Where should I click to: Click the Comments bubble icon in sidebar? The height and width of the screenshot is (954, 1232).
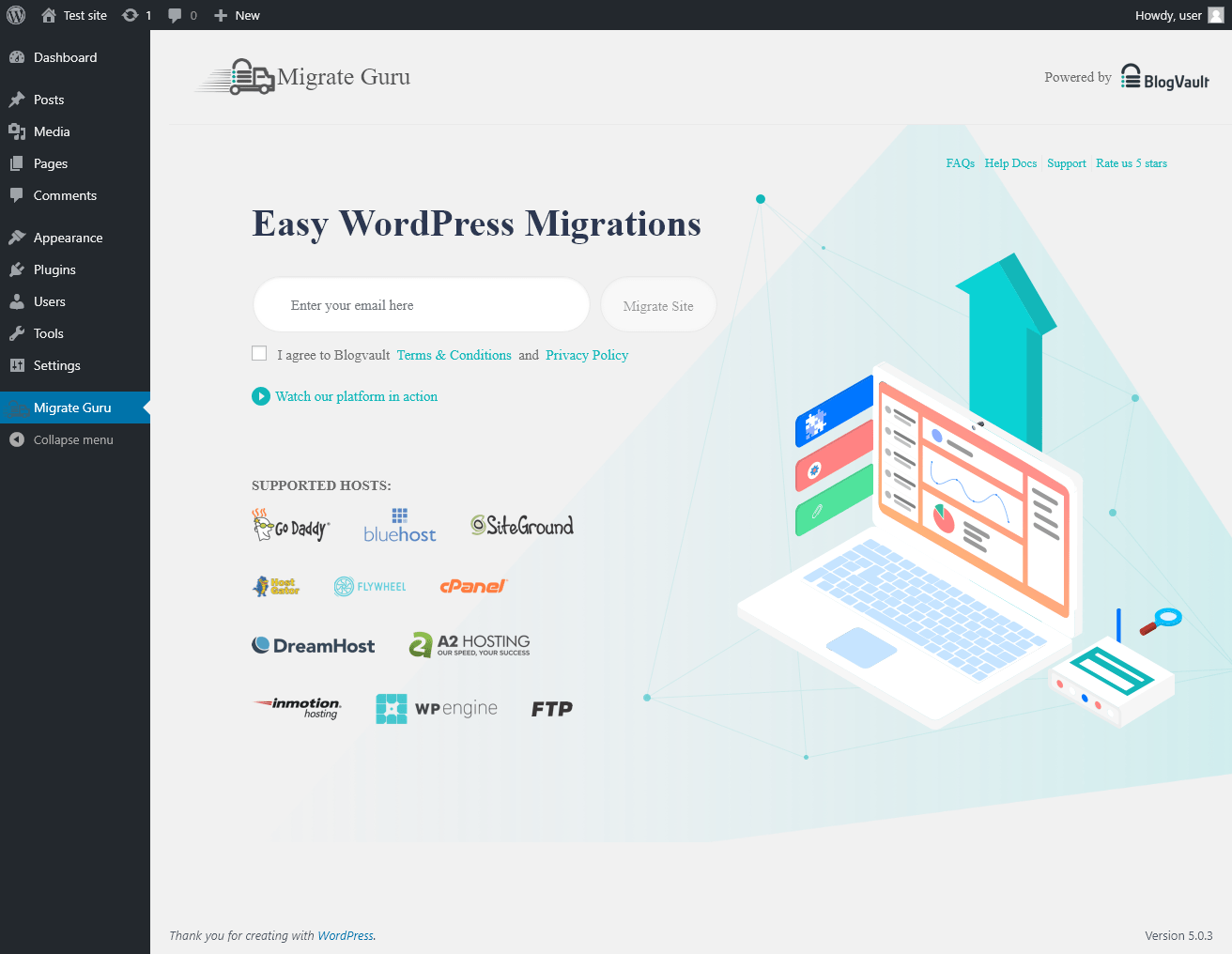[x=17, y=195]
